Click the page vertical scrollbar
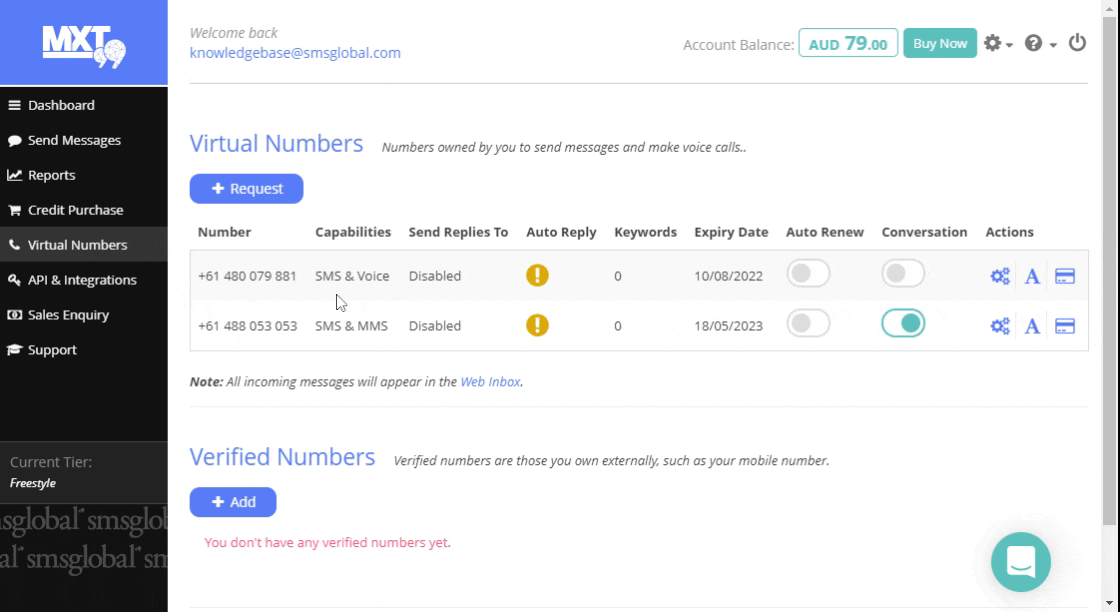The image size is (1120, 612). (x=1111, y=300)
